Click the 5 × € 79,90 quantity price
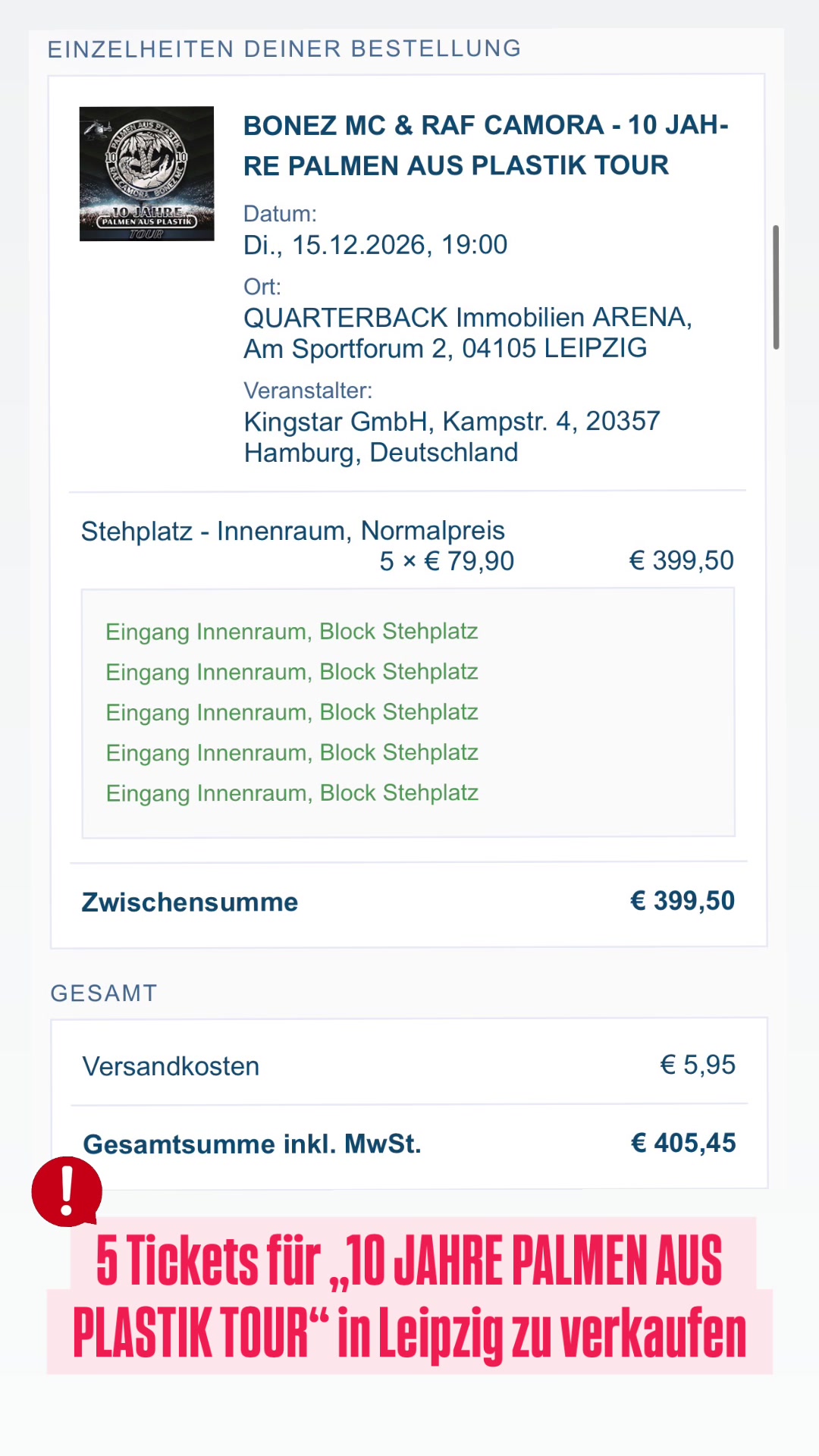This screenshot has width=819, height=1456. tap(447, 561)
